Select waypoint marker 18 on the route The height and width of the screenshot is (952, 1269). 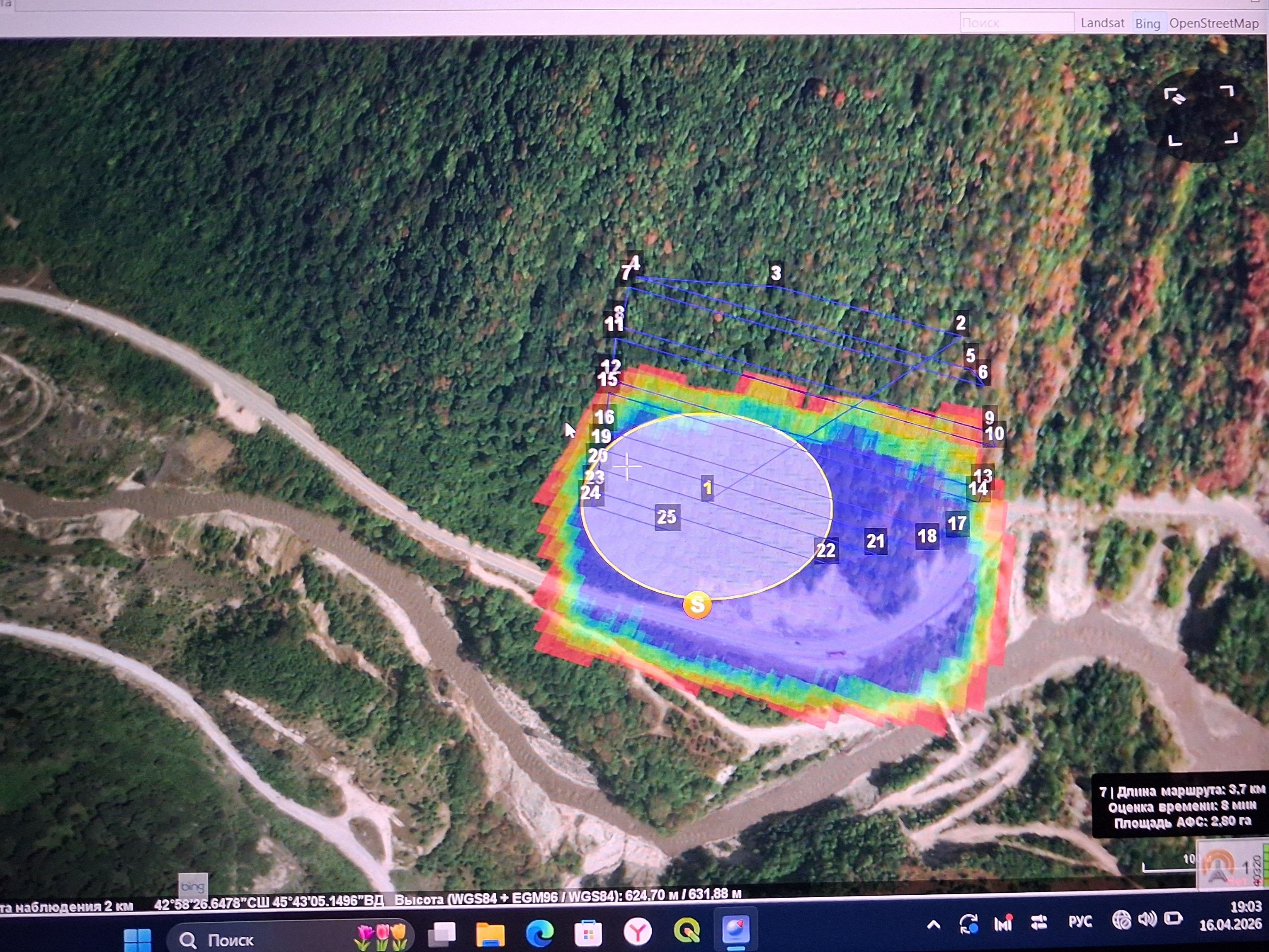click(927, 536)
